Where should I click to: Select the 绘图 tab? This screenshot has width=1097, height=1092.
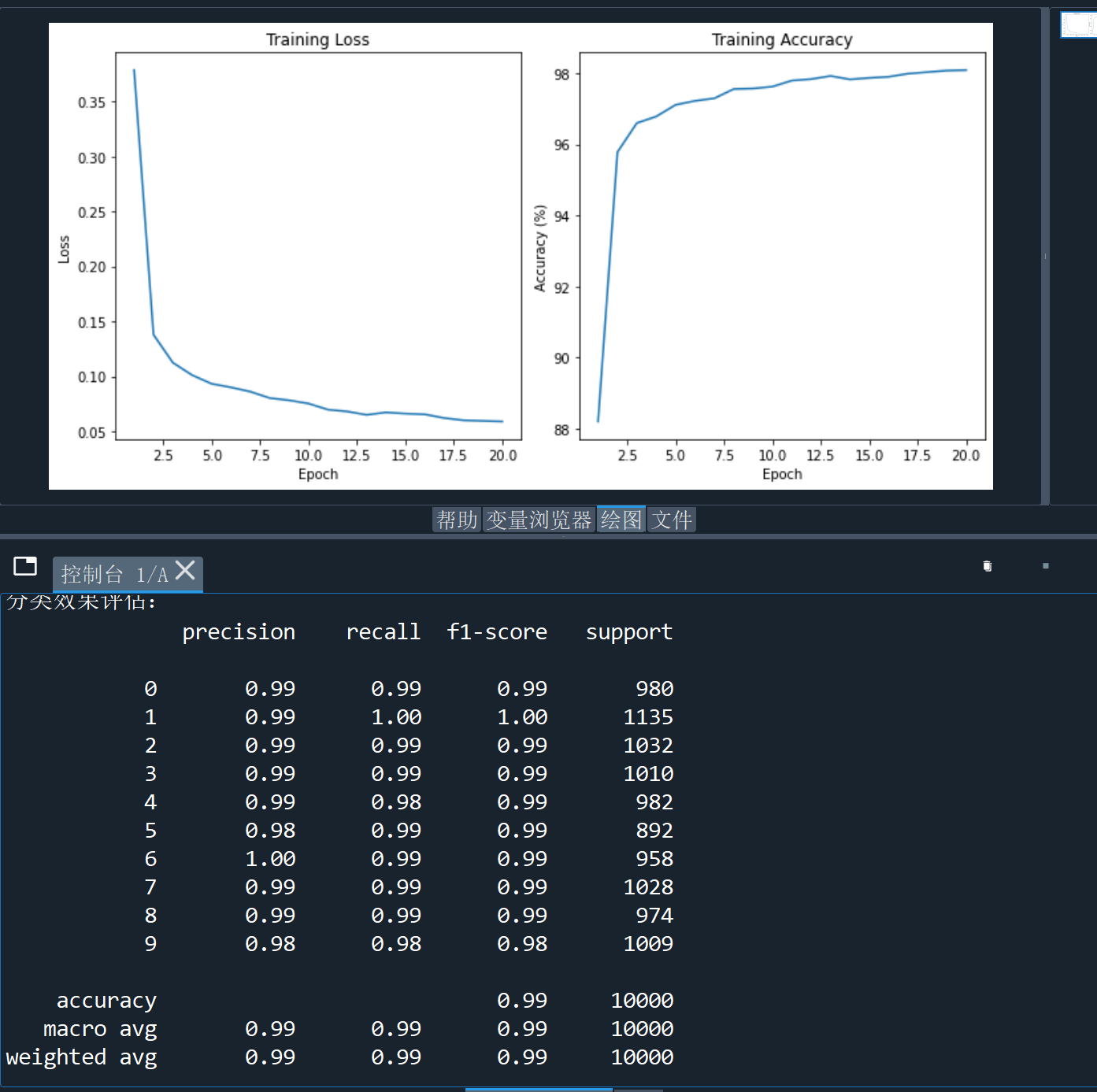[x=621, y=520]
